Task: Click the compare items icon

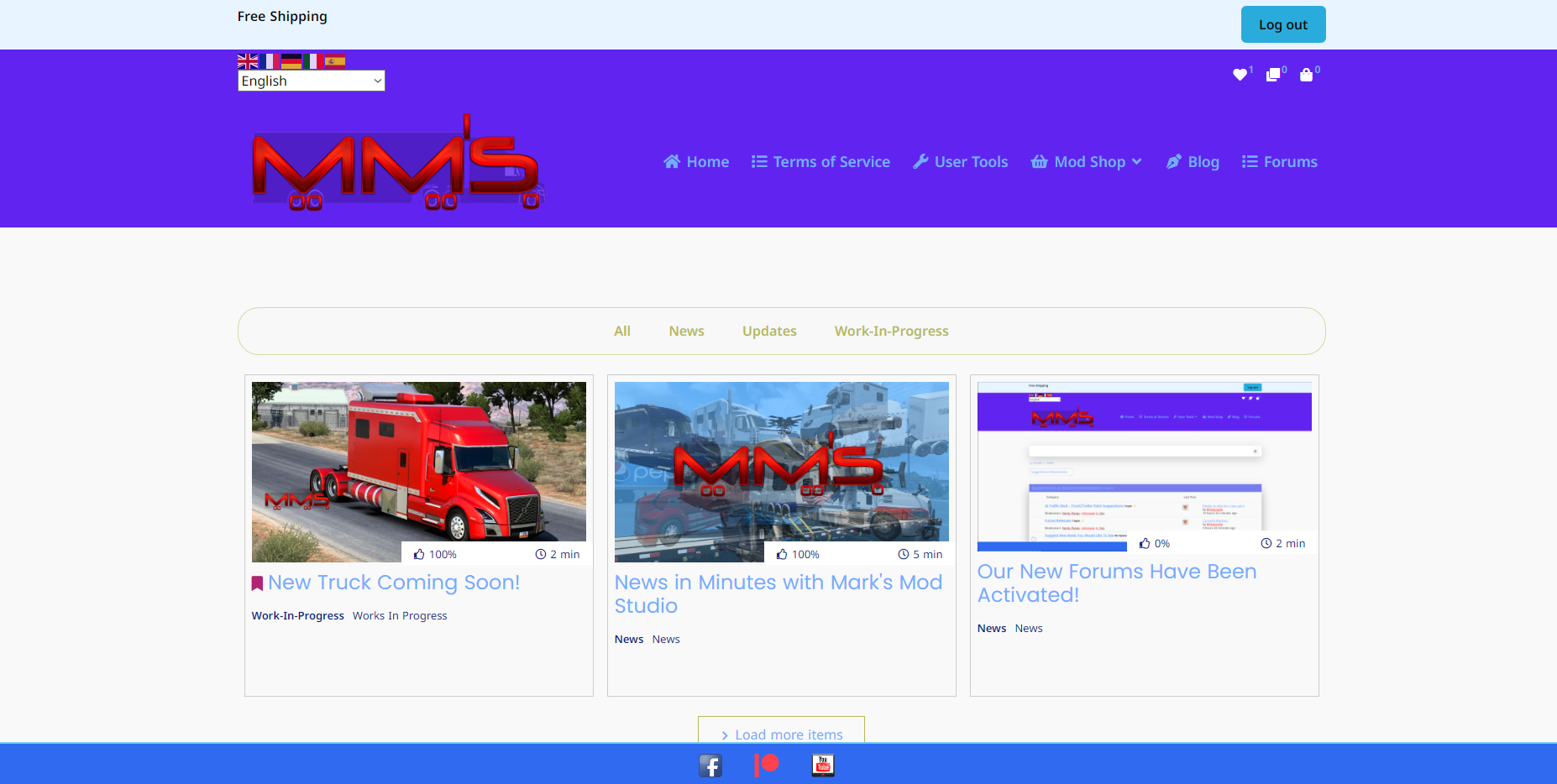Action: (x=1273, y=75)
